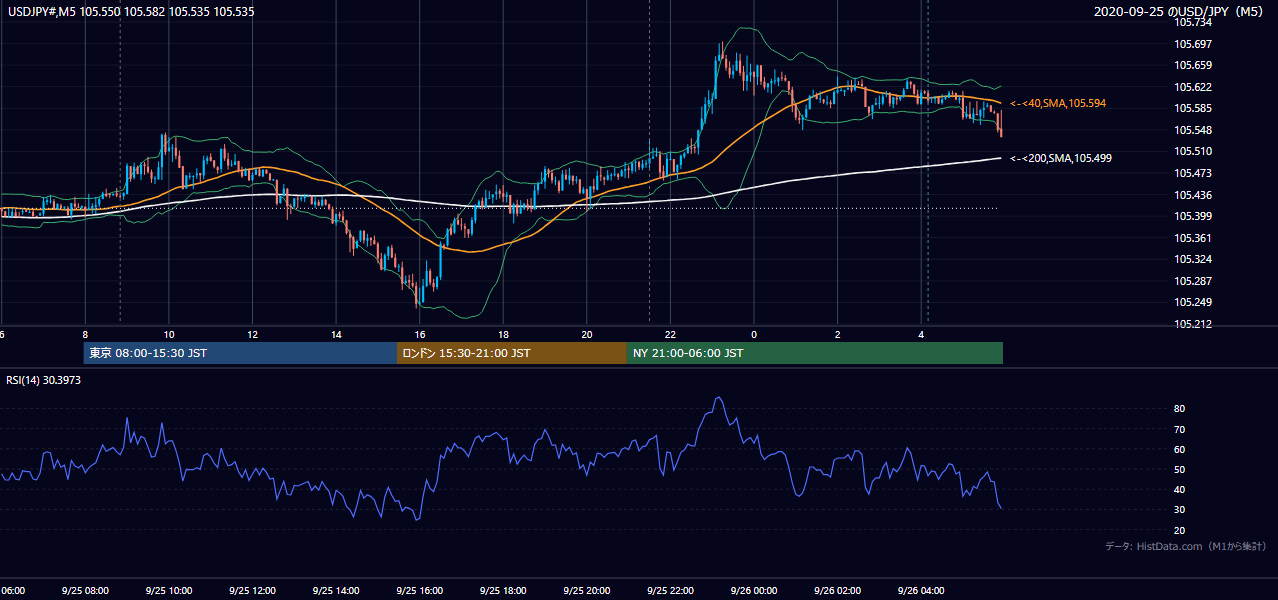Click the 9/26 02:00 time axis label
Viewport: 1278px width, 600px height.
click(x=837, y=590)
